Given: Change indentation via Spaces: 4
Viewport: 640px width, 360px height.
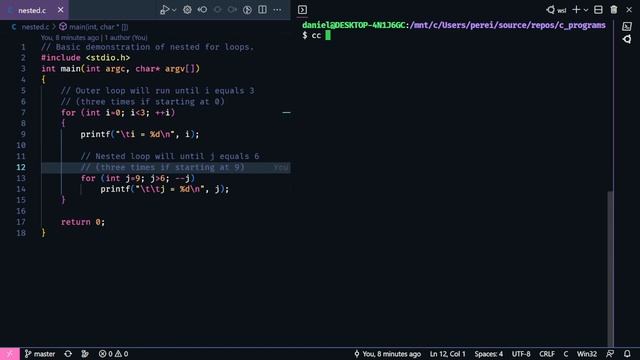Looking at the screenshot, I should coord(489,354).
